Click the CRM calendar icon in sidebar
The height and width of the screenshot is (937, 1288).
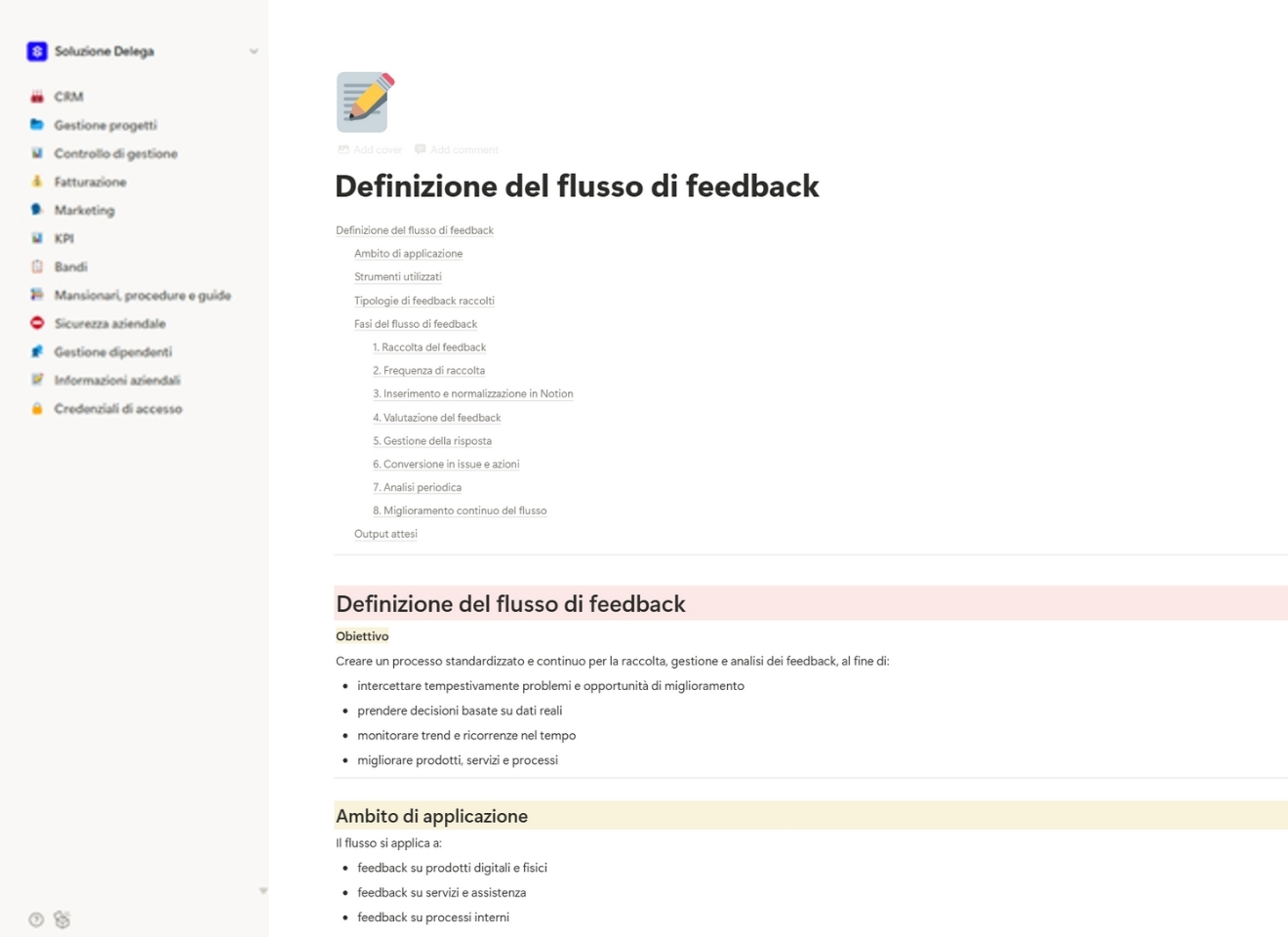coord(36,96)
